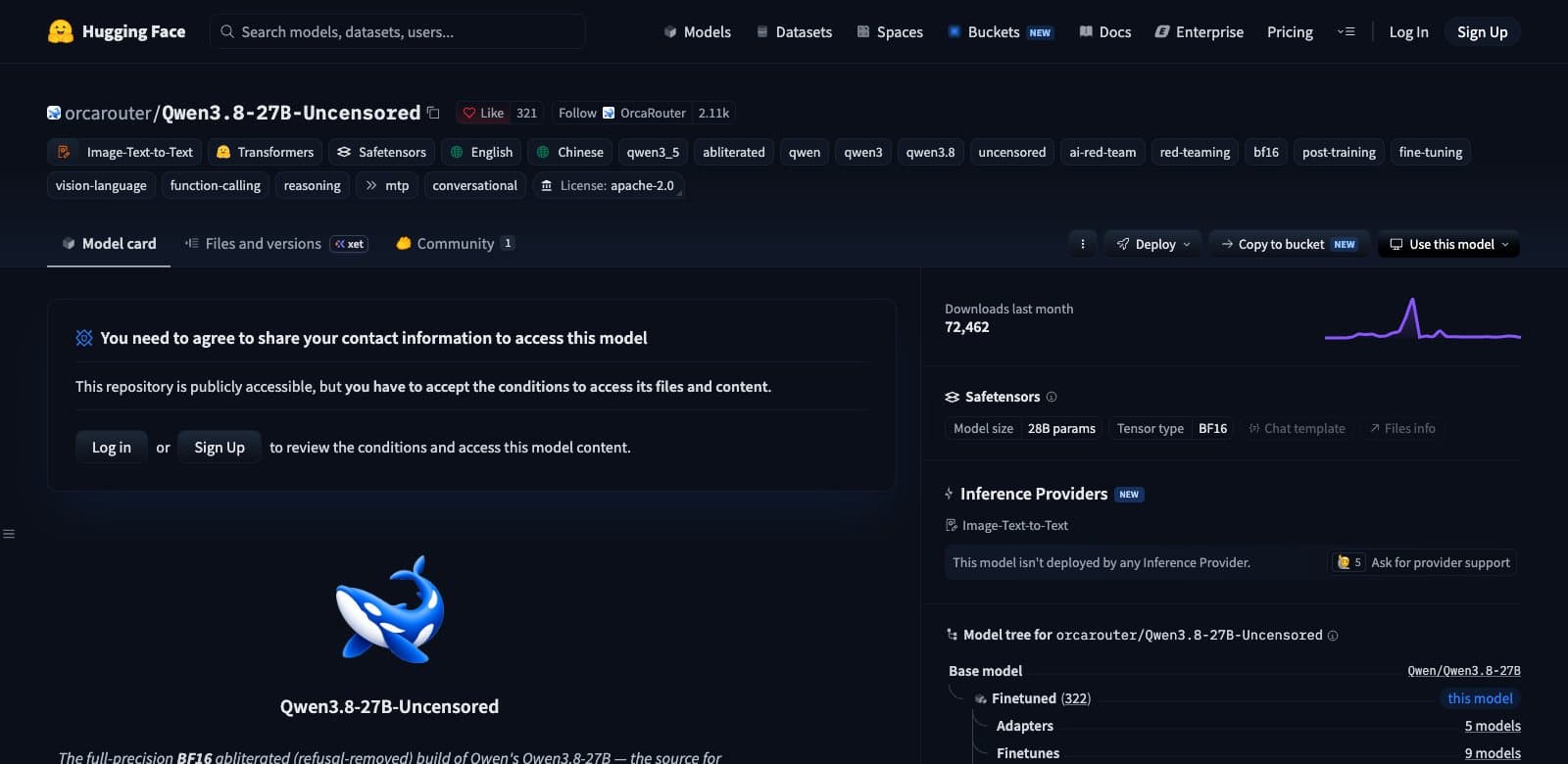The height and width of the screenshot is (764, 1568).
Task: Open the Pricing page link
Action: (x=1290, y=31)
